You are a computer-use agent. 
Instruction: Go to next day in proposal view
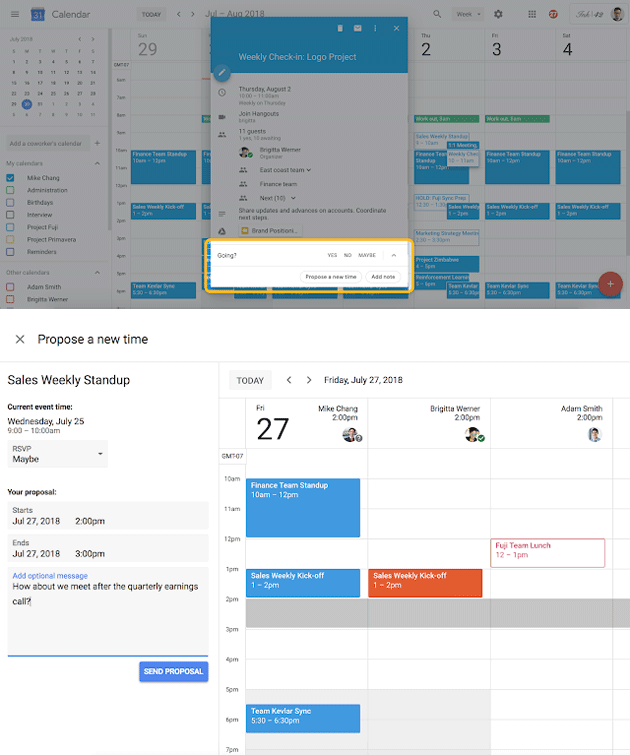click(x=309, y=380)
